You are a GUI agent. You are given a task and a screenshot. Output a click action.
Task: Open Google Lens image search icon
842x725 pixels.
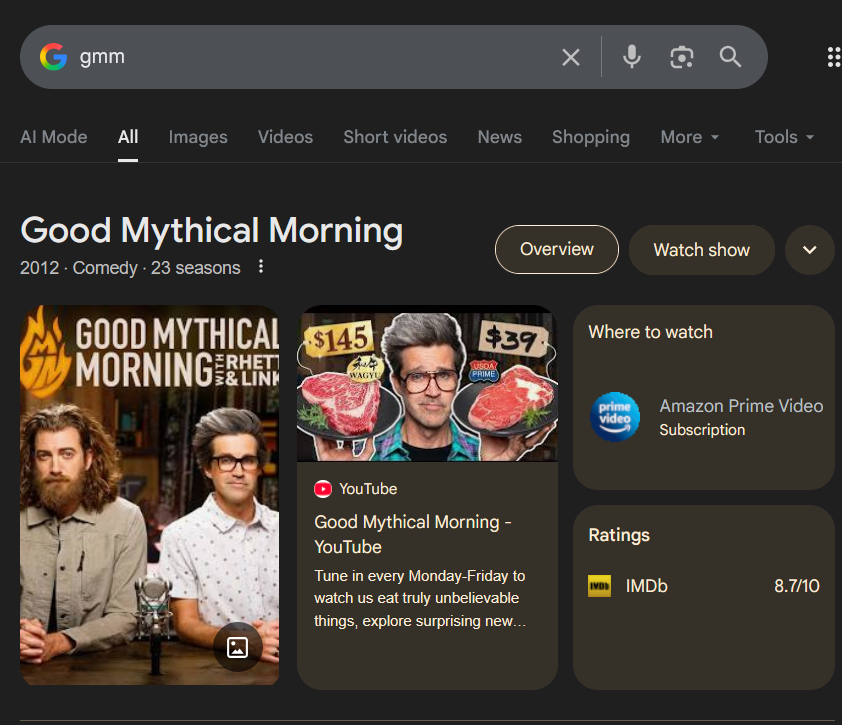[681, 57]
